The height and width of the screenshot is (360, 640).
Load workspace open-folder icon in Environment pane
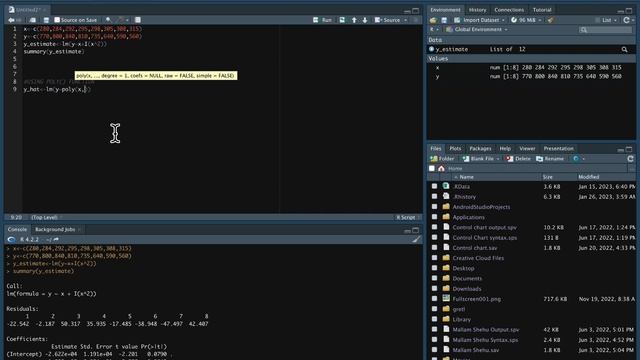coord(433,20)
